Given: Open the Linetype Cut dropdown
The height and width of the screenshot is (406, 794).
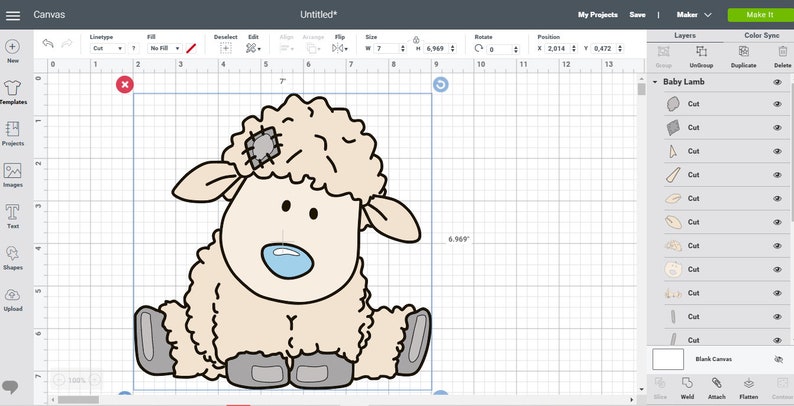Looking at the screenshot, I should tap(107, 49).
